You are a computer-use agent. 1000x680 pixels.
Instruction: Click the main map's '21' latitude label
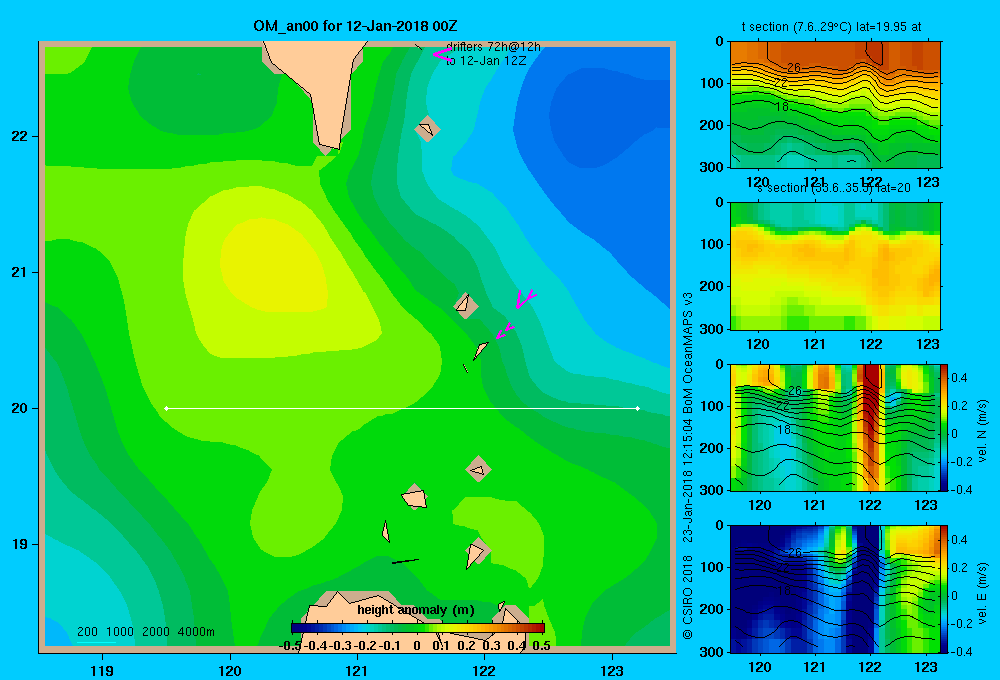click(x=20, y=272)
